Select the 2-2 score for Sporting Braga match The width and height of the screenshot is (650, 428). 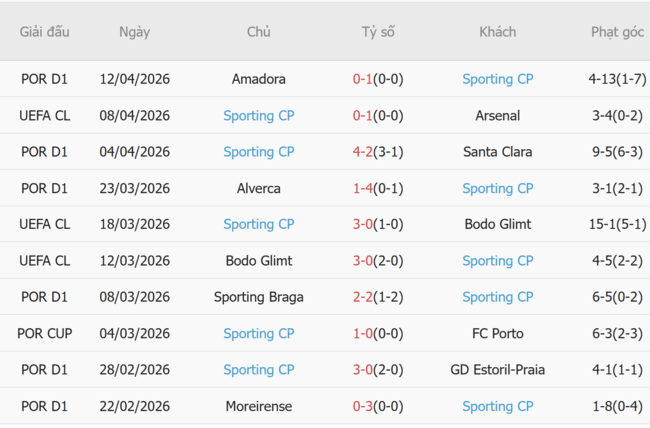(x=364, y=297)
